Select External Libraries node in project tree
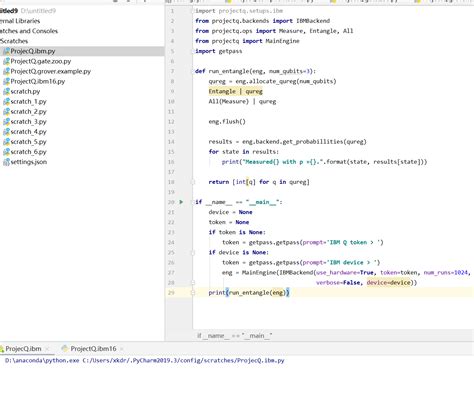This screenshot has height=405, width=474. 20,21
